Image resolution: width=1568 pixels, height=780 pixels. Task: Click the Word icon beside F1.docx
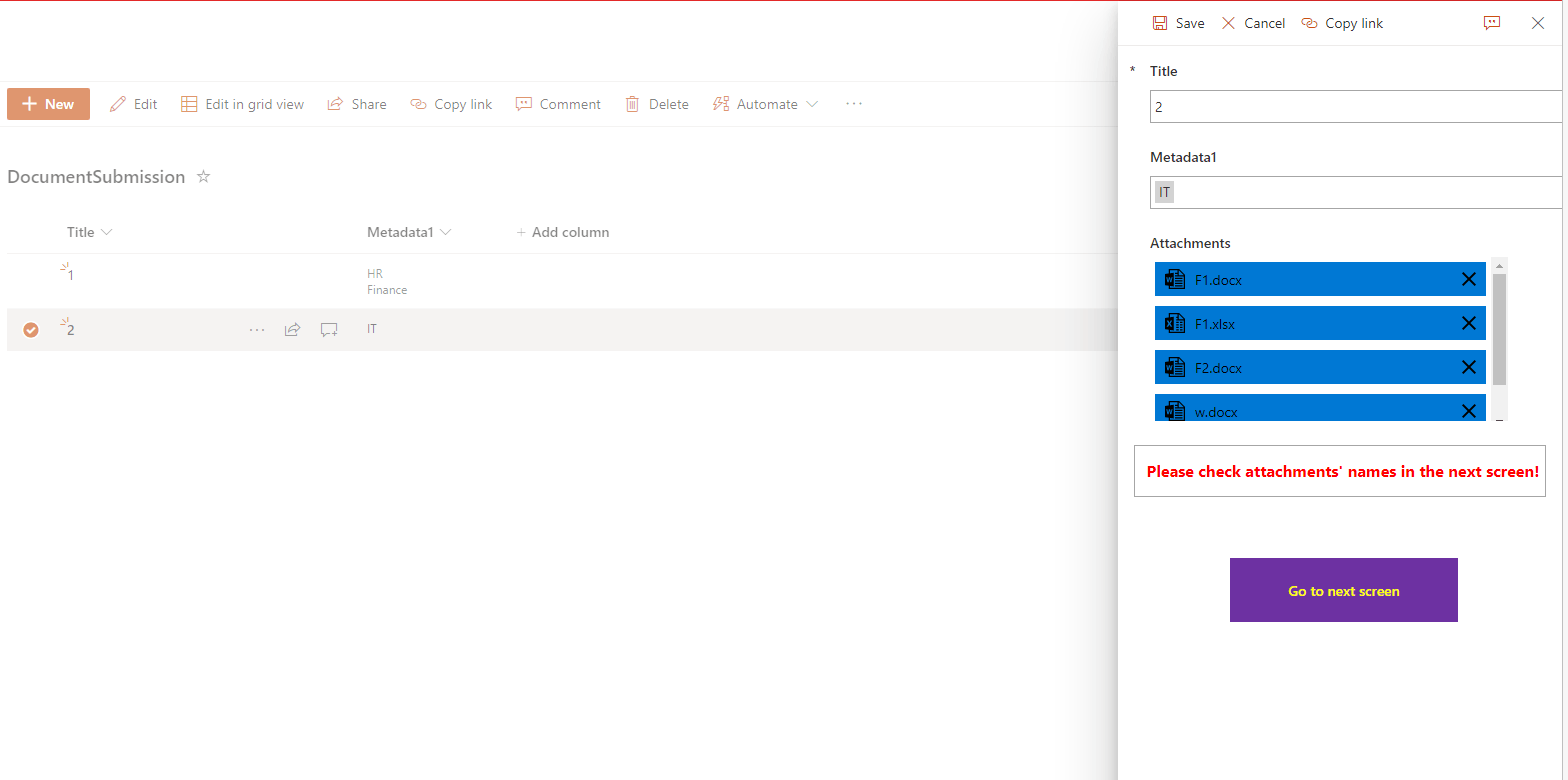pyautogui.click(x=1175, y=280)
